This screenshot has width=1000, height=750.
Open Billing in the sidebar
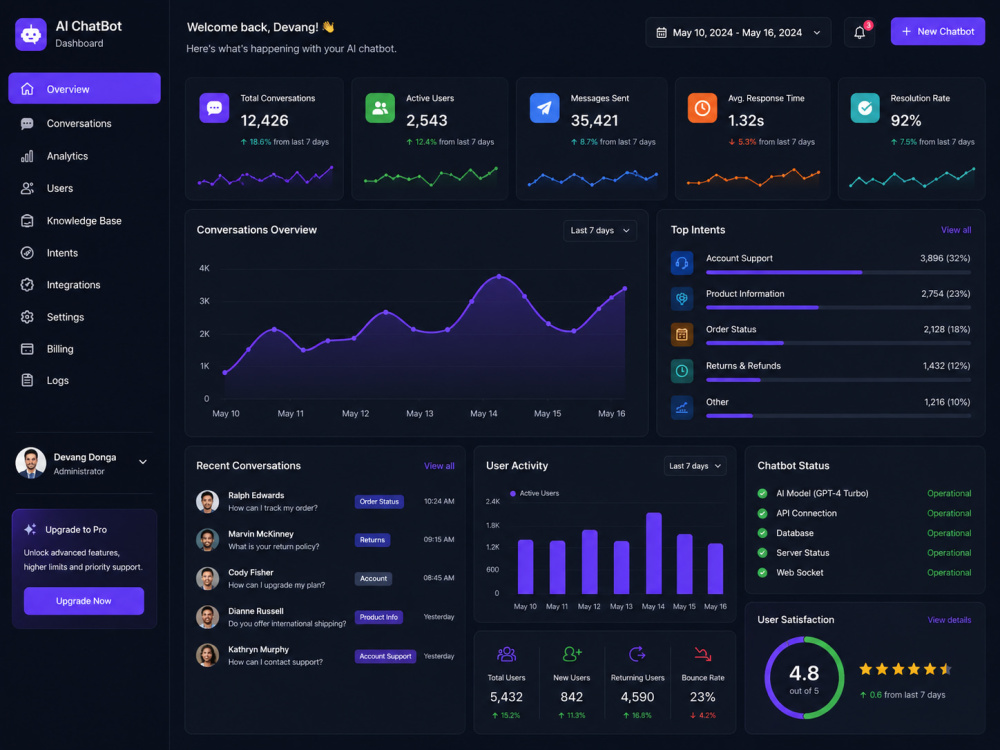click(x=84, y=349)
